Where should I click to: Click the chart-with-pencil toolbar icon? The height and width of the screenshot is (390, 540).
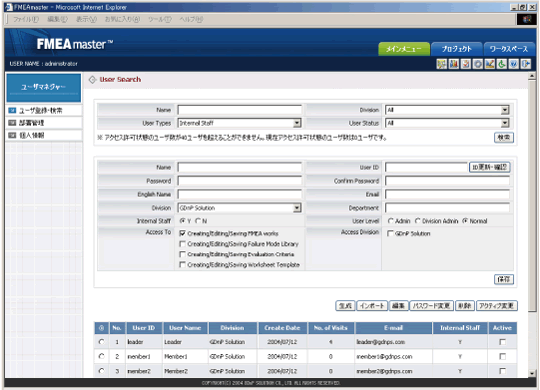tap(490, 64)
